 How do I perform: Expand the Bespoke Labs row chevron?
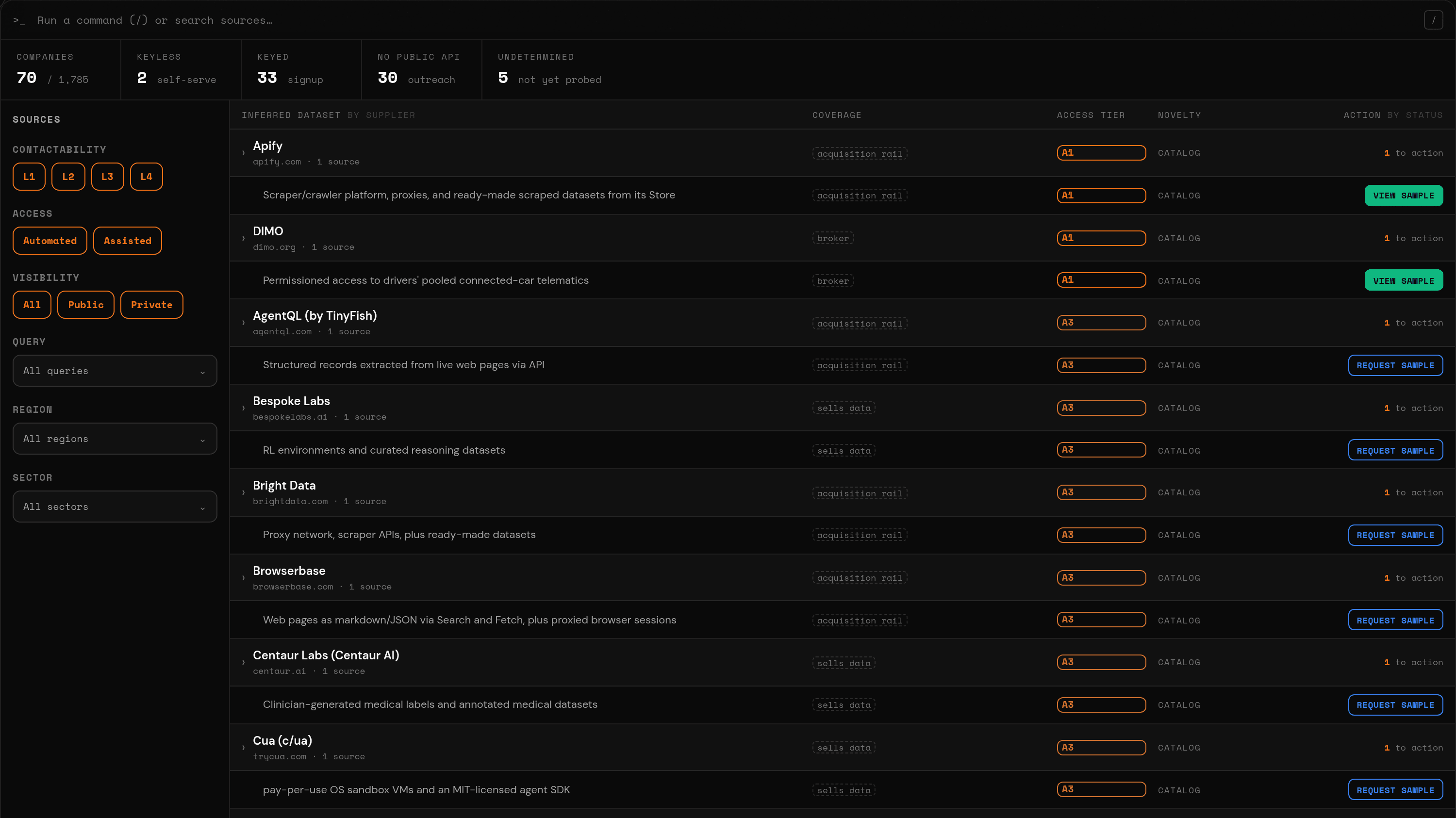(x=244, y=408)
